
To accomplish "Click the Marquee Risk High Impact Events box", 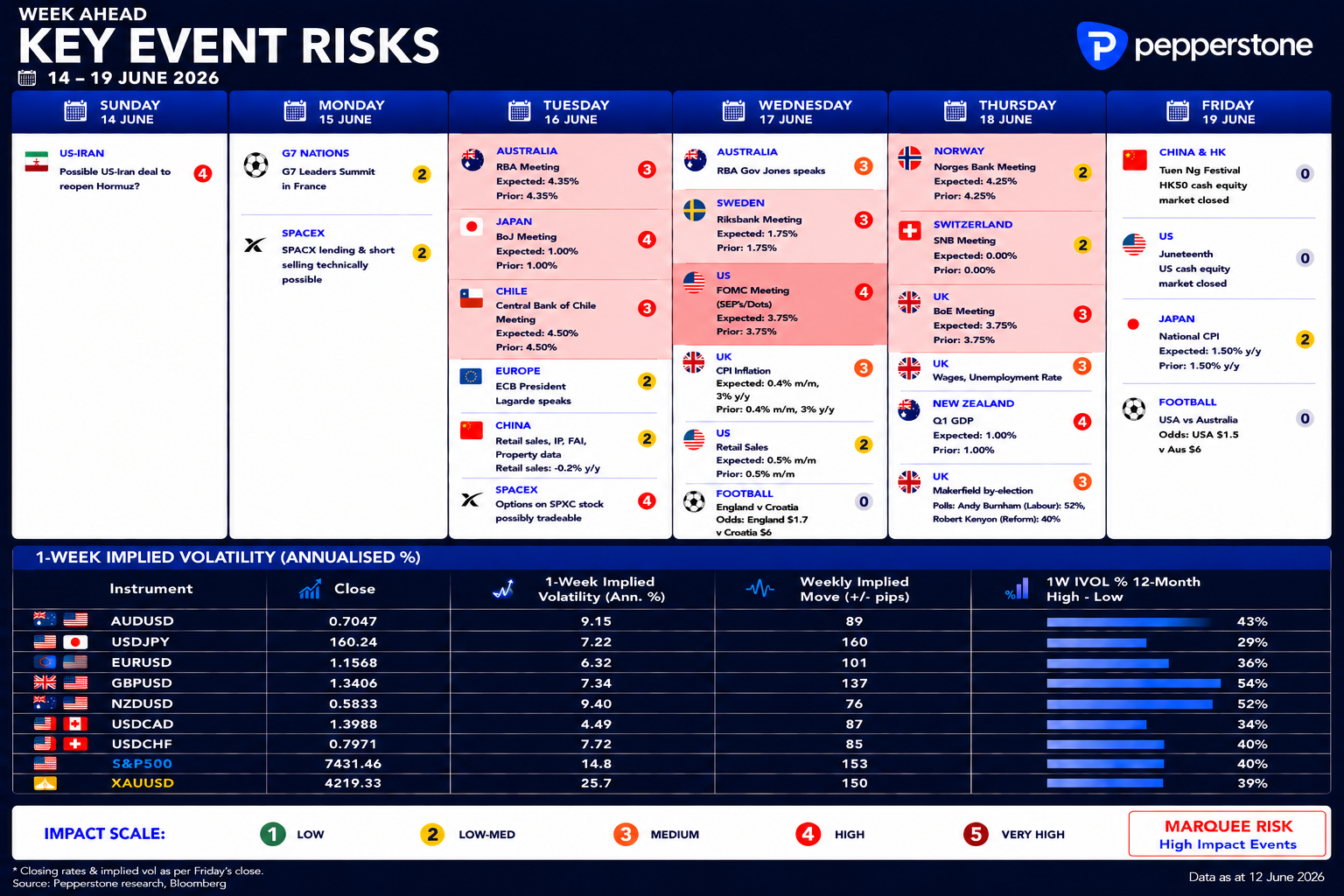I will (1228, 834).
